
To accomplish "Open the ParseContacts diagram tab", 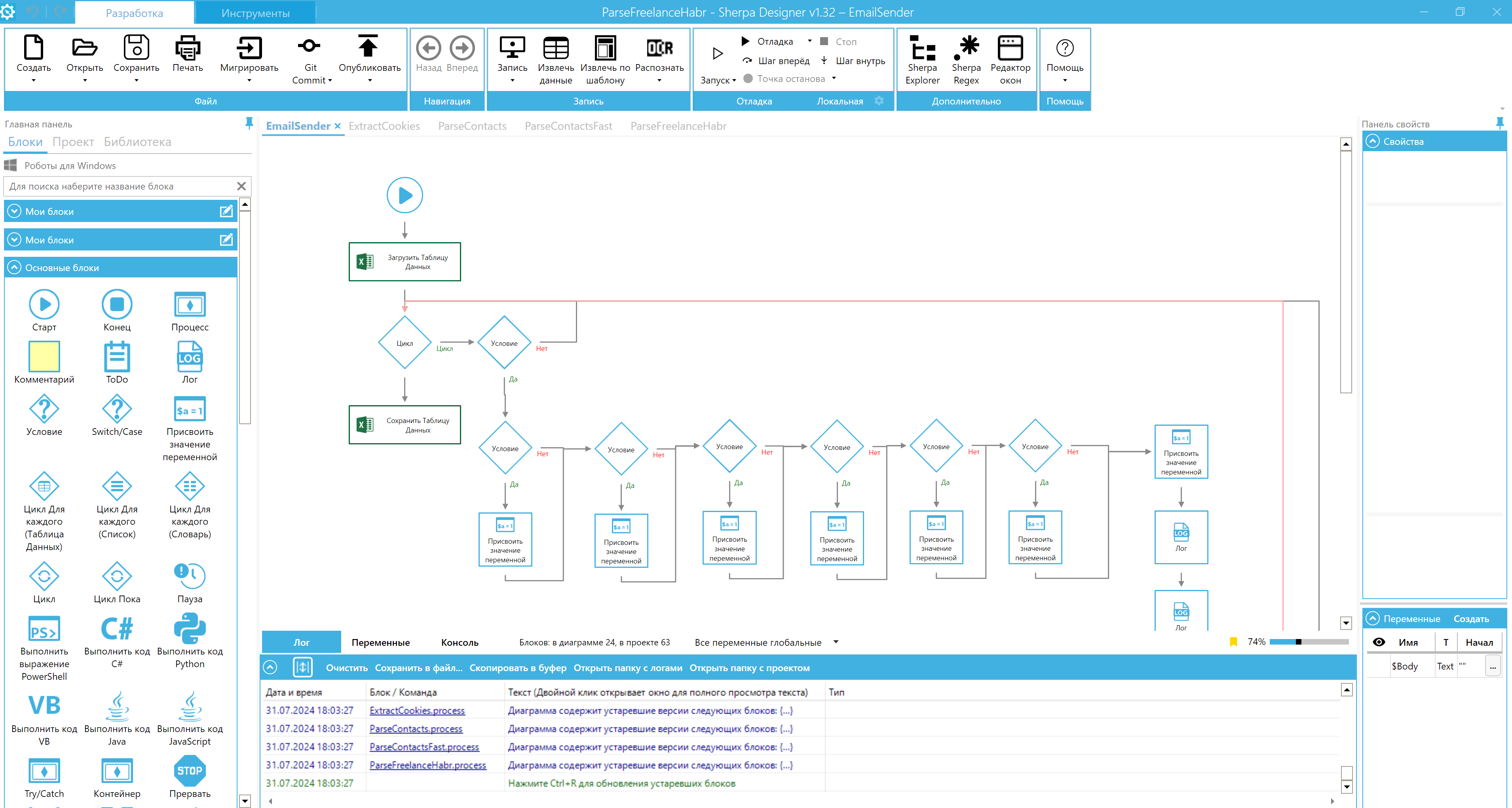I will click(472, 126).
